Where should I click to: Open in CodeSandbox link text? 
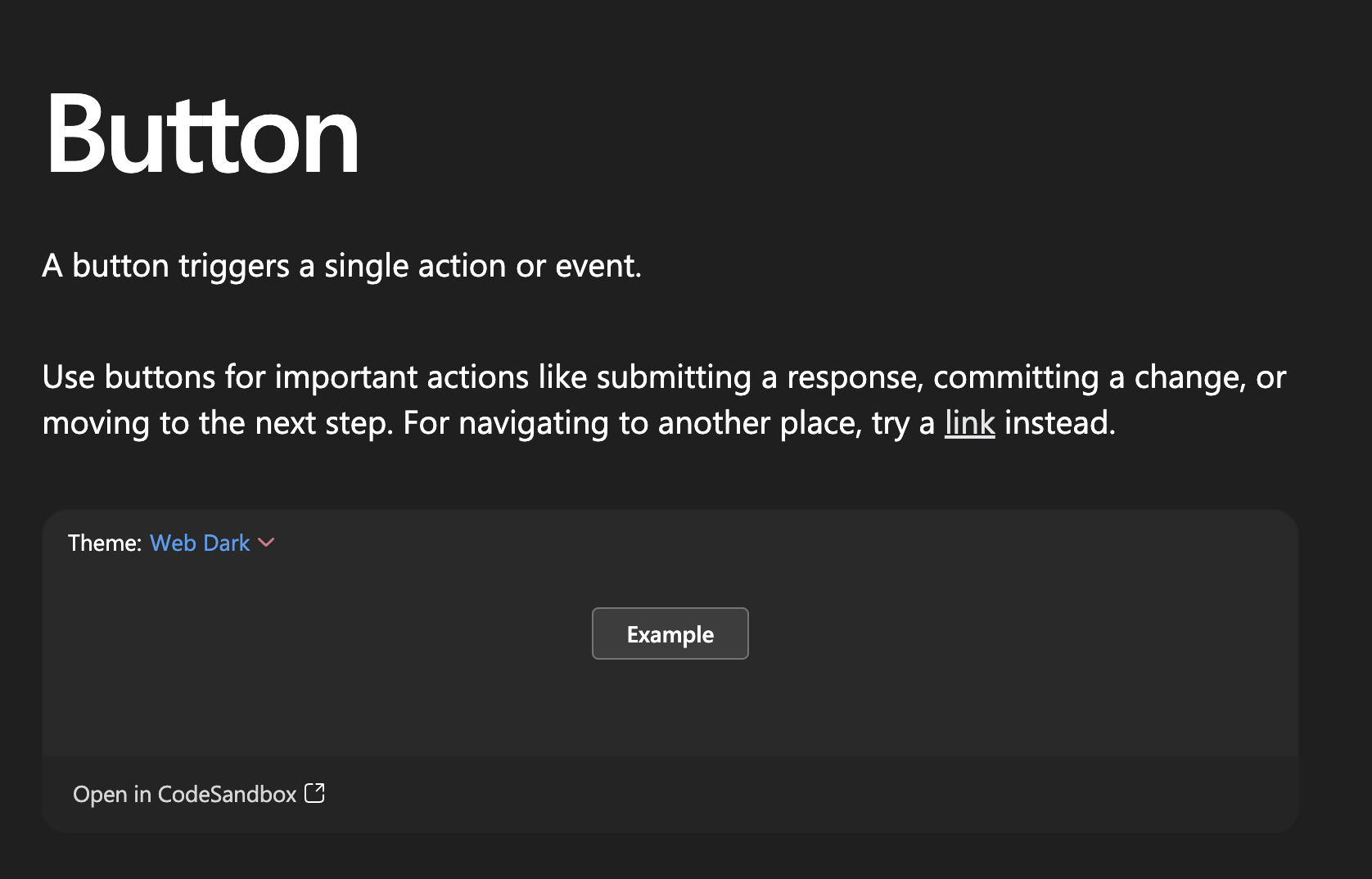pyautogui.click(x=184, y=794)
